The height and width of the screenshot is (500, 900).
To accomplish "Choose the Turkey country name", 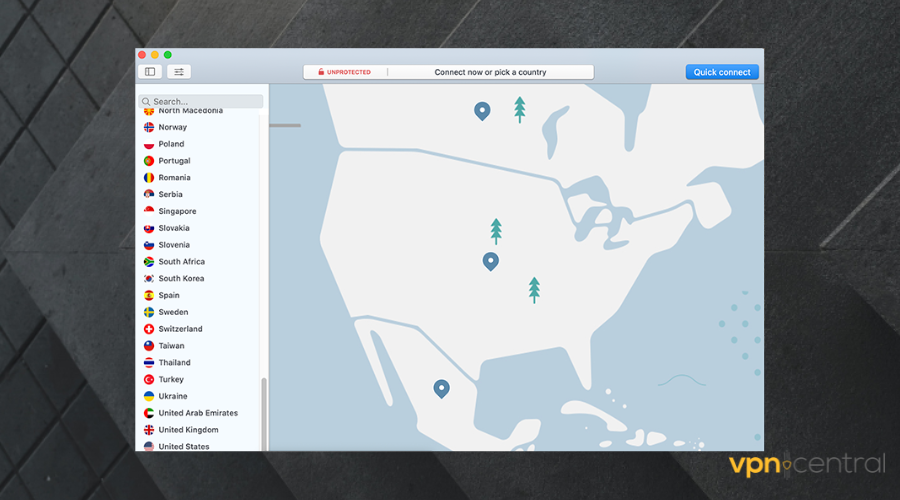I will (x=171, y=379).
